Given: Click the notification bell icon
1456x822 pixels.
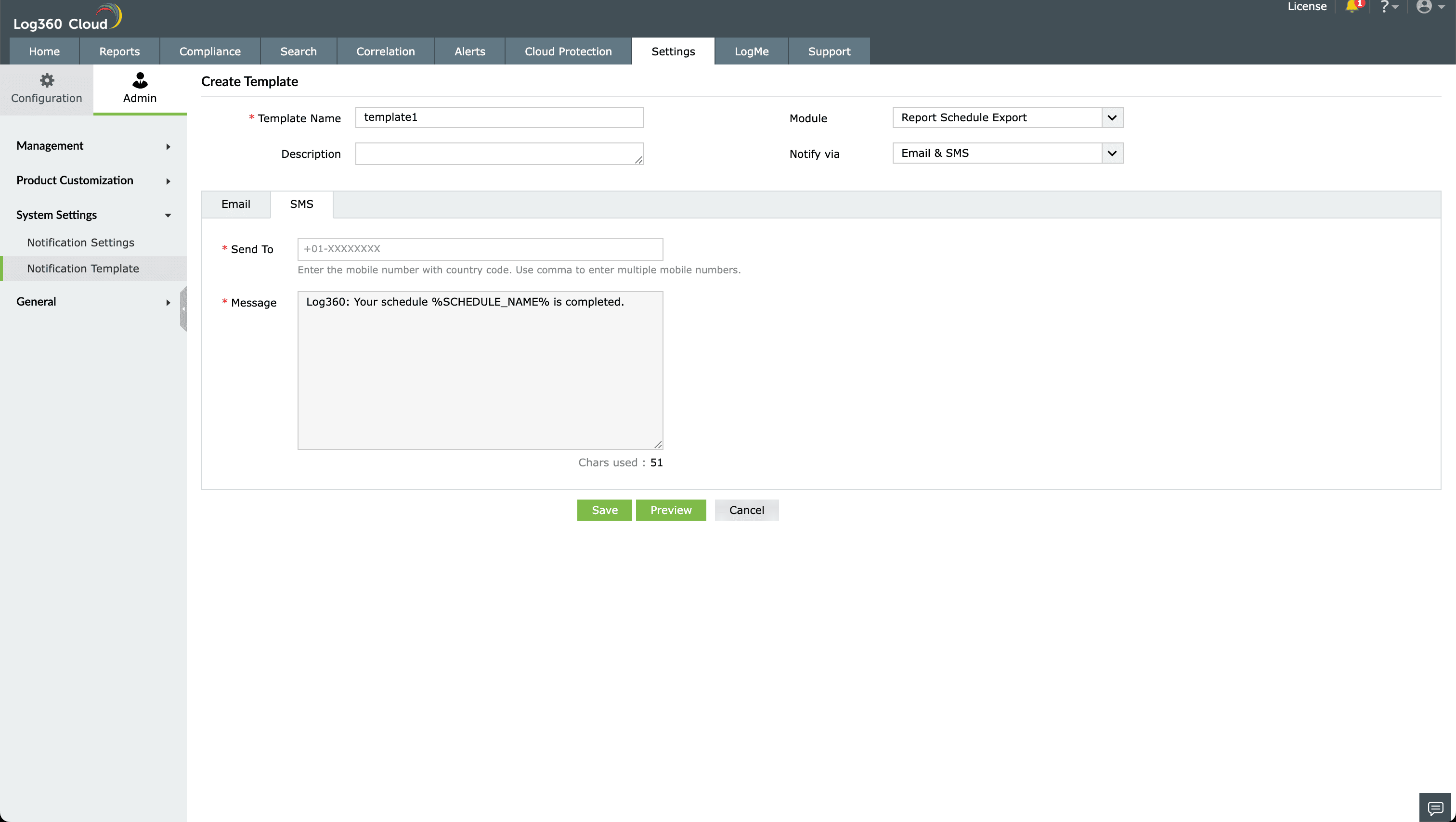Looking at the screenshot, I should click(x=1352, y=7).
